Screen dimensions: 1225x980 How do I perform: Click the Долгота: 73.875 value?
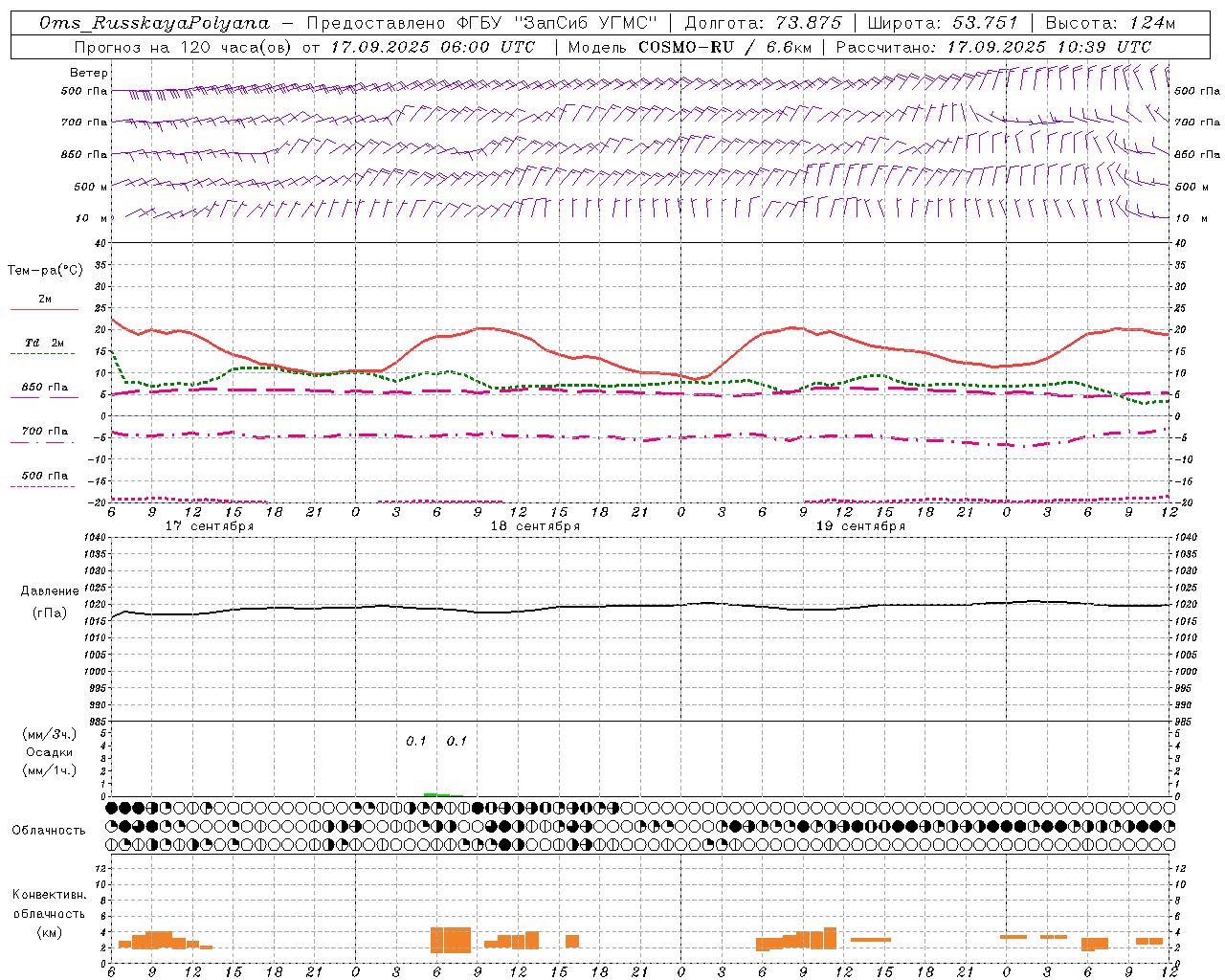(764, 23)
